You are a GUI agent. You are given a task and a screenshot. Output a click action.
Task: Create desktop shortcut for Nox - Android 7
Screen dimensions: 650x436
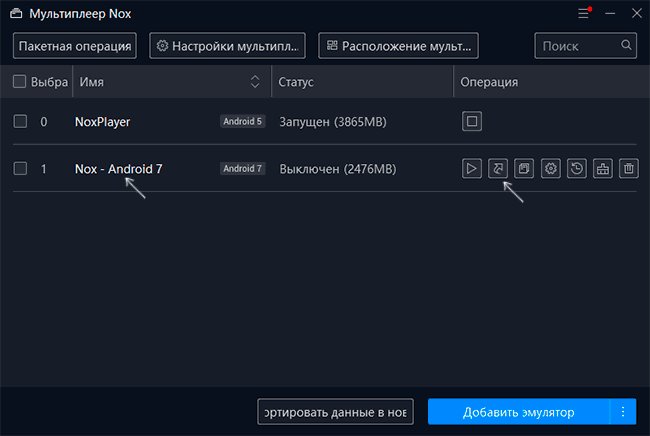point(498,169)
